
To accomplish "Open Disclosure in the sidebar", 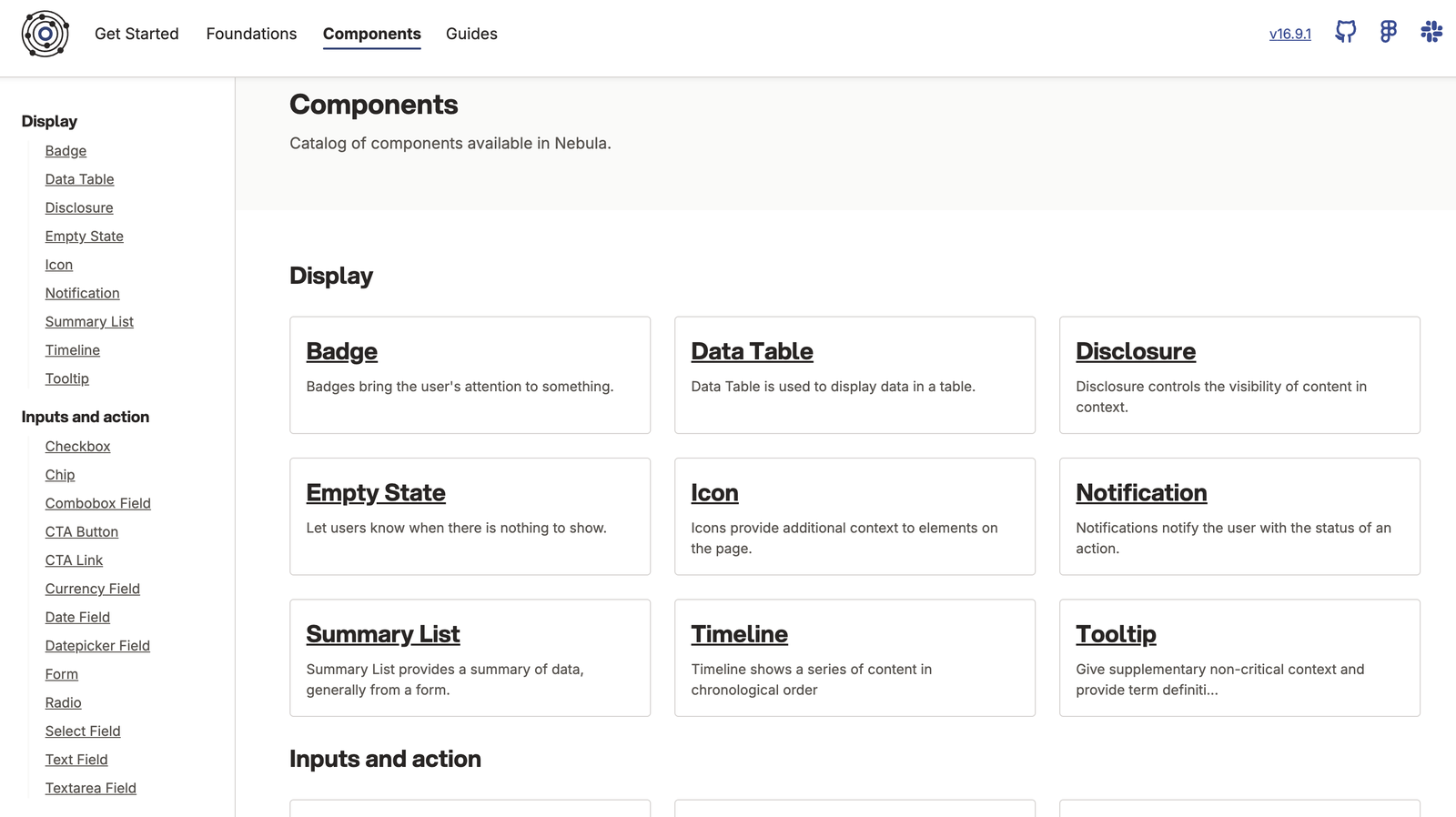I will click(x=79, y=207).
